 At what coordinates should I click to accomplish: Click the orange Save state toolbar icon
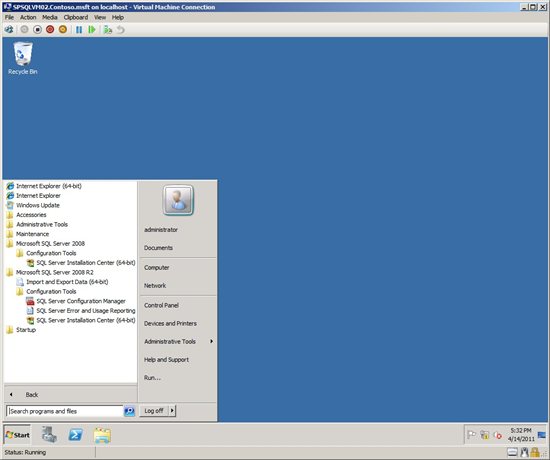click(x=63, y=30)
